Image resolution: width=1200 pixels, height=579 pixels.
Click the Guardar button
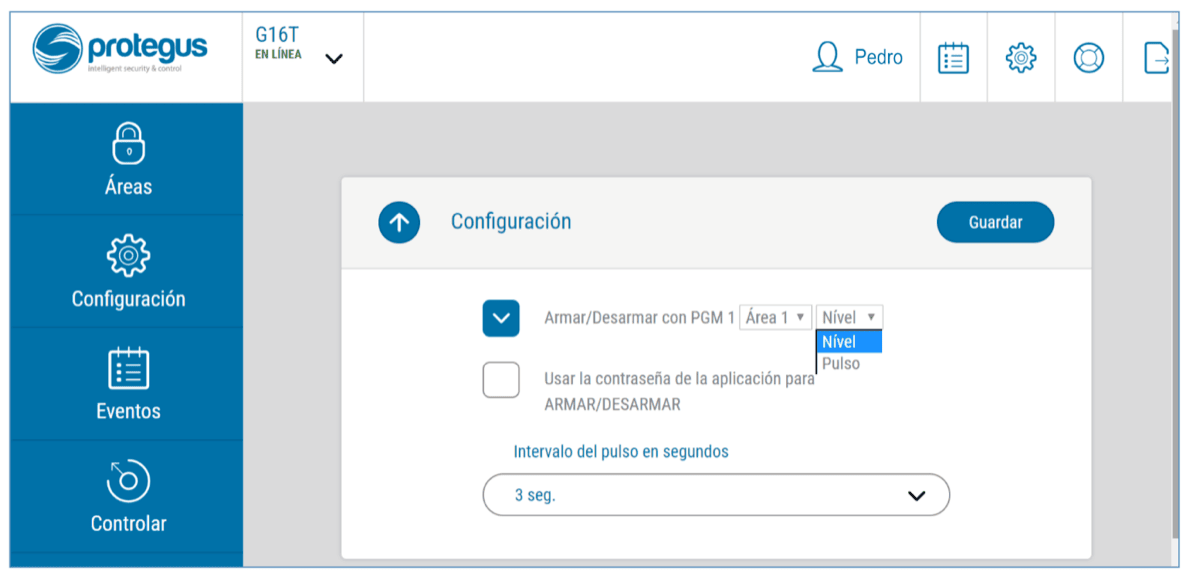[x=995, y=222]
